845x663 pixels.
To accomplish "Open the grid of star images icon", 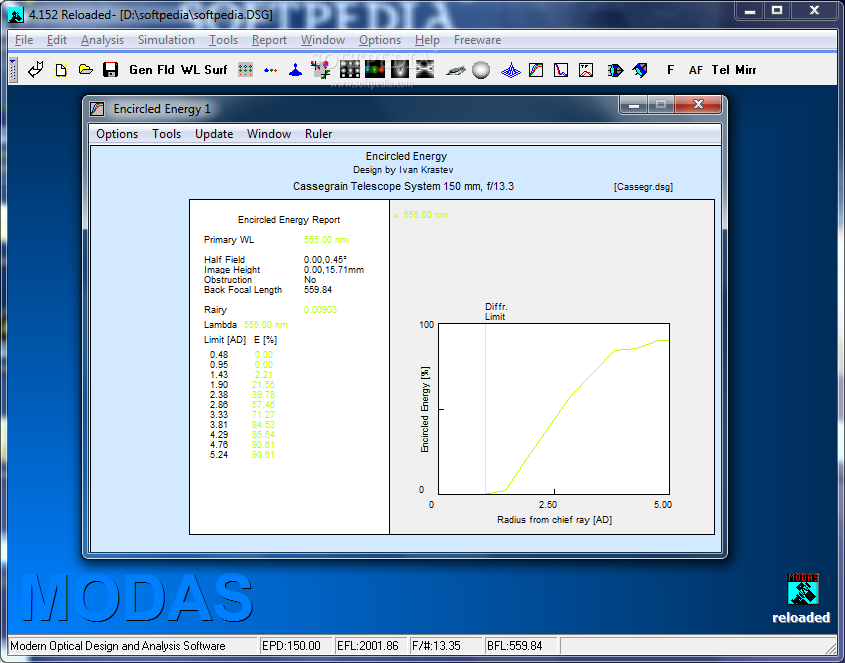I will [x=350, y=70].
